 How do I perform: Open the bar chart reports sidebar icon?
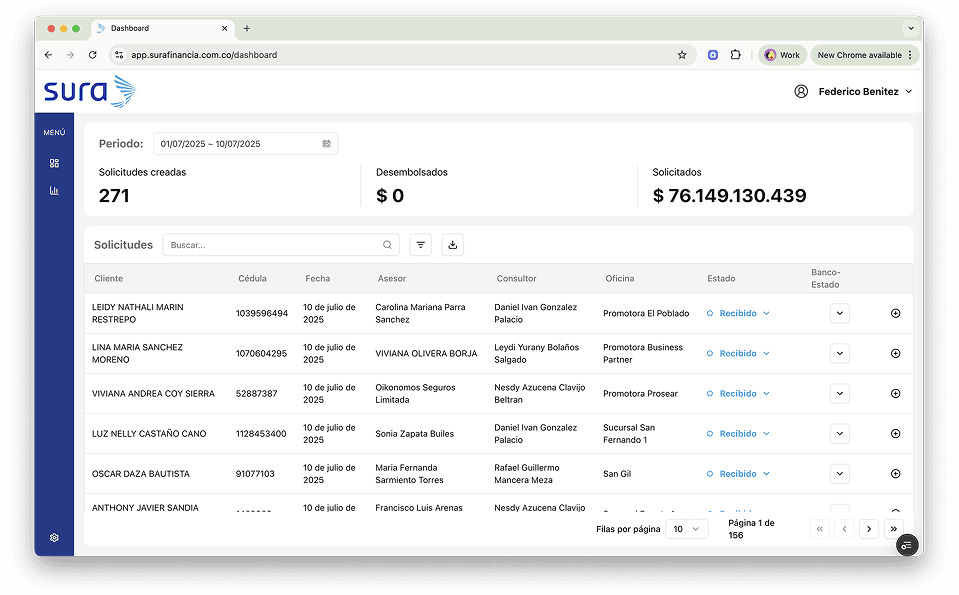tap(54, 190)
